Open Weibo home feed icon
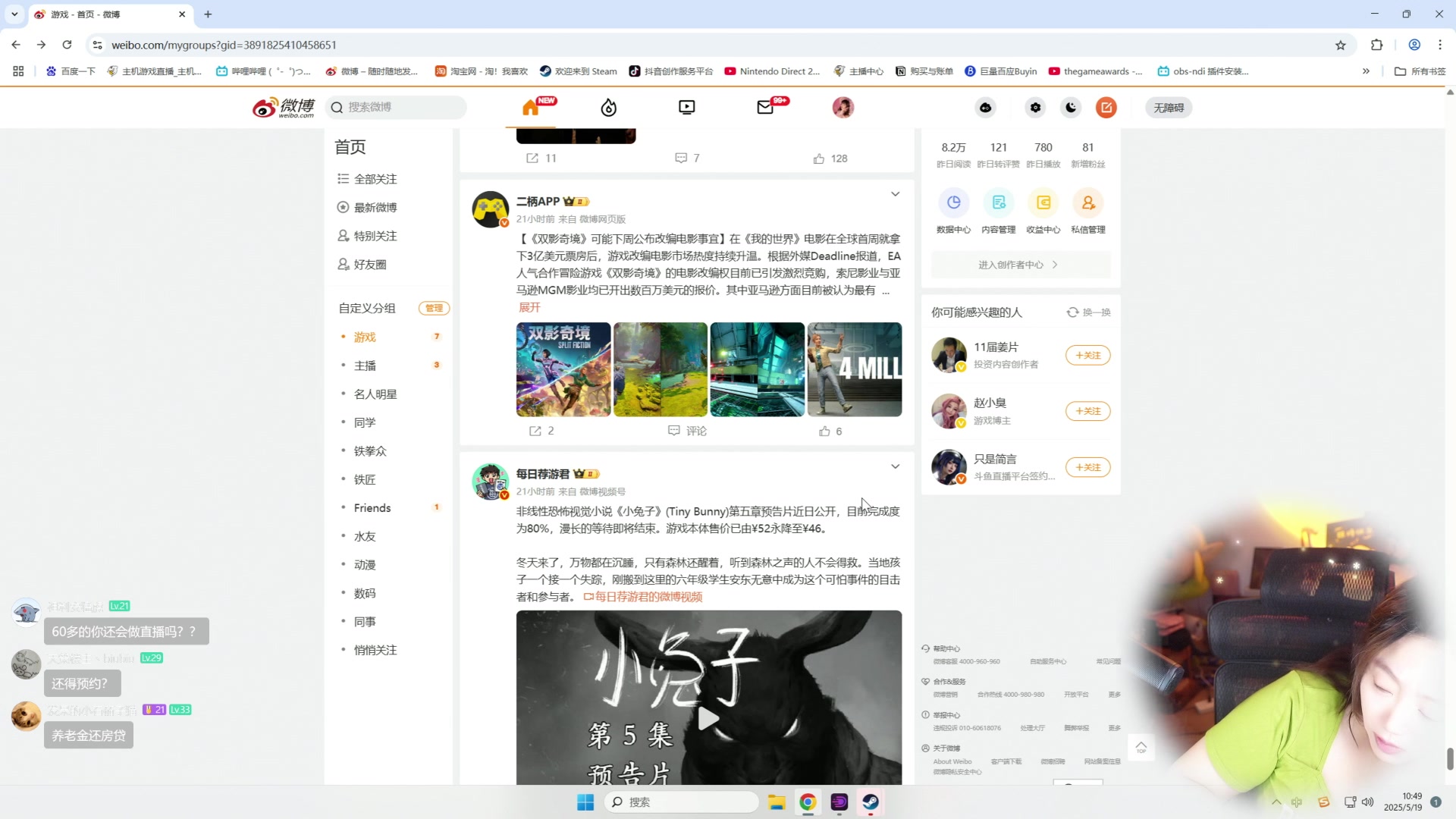Viewport: 1456px width, 819px height. click(531, 108)
